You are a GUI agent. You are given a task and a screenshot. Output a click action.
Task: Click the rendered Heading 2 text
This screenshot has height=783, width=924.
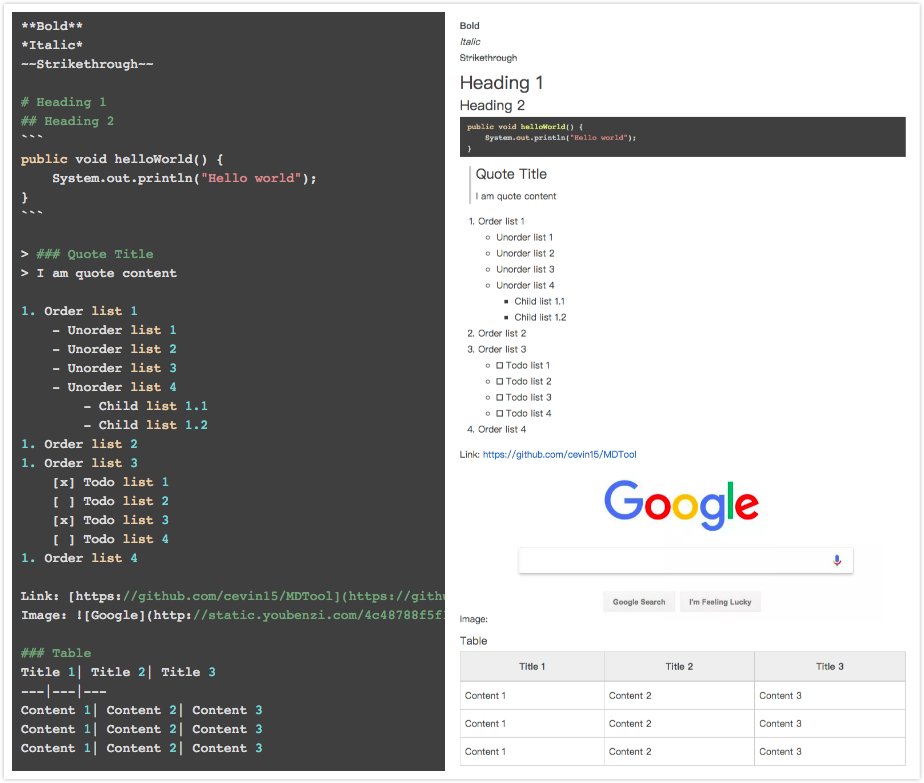tap(492, 105)
